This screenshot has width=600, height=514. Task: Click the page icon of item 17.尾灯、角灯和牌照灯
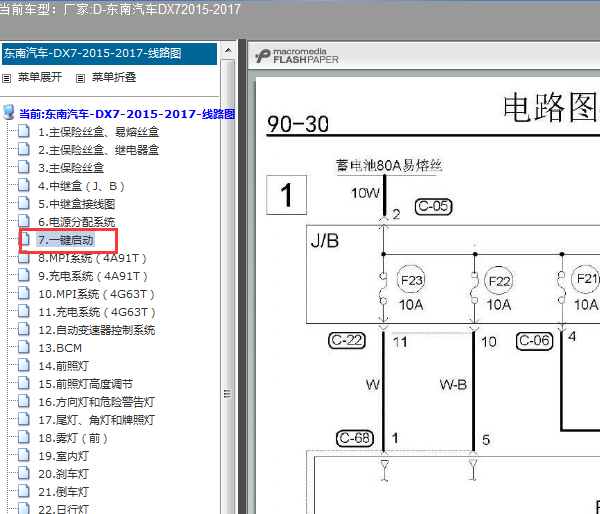[x=24, y=419]
